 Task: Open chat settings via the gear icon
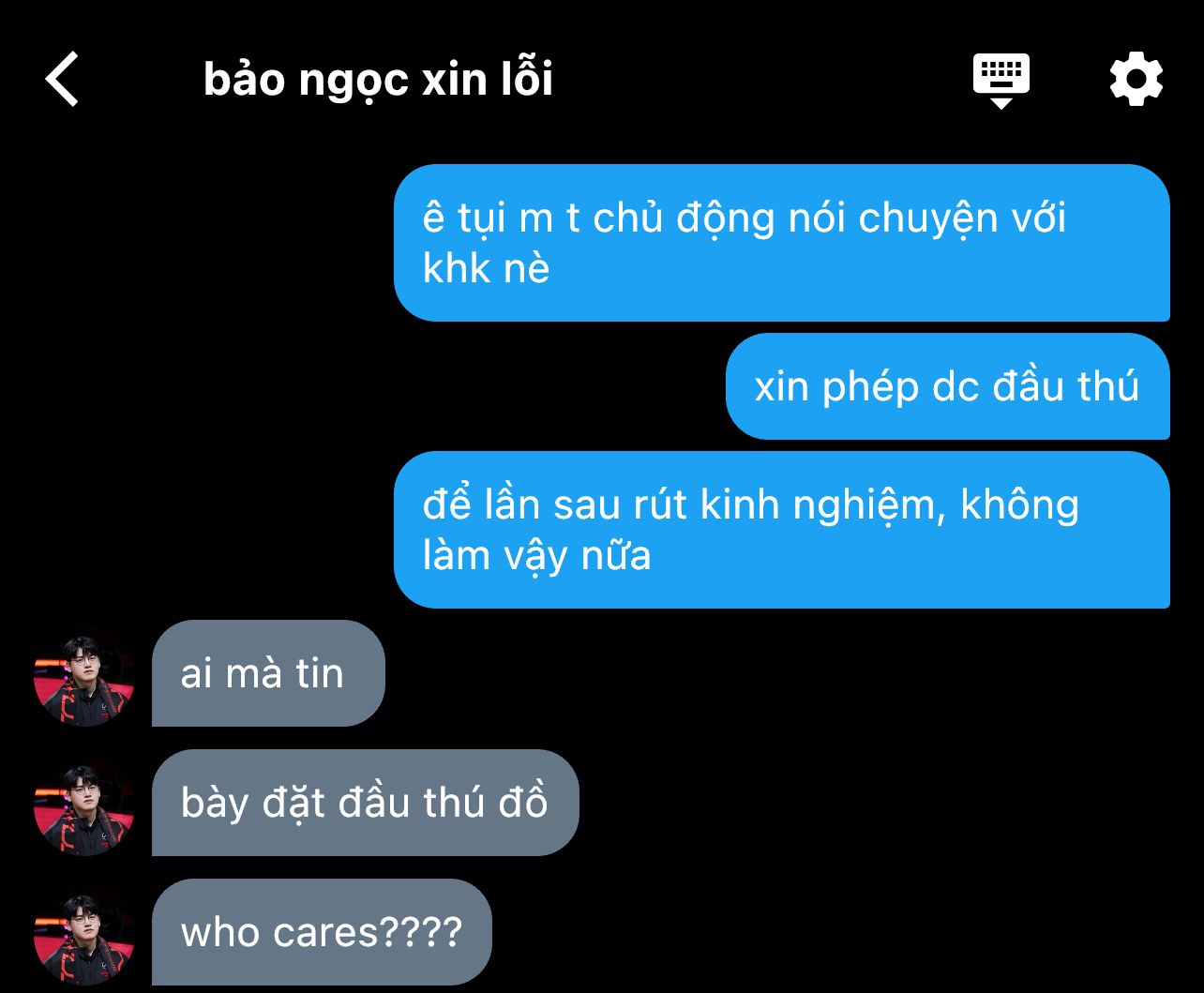pyautogui.click(x=1136, y=80)
